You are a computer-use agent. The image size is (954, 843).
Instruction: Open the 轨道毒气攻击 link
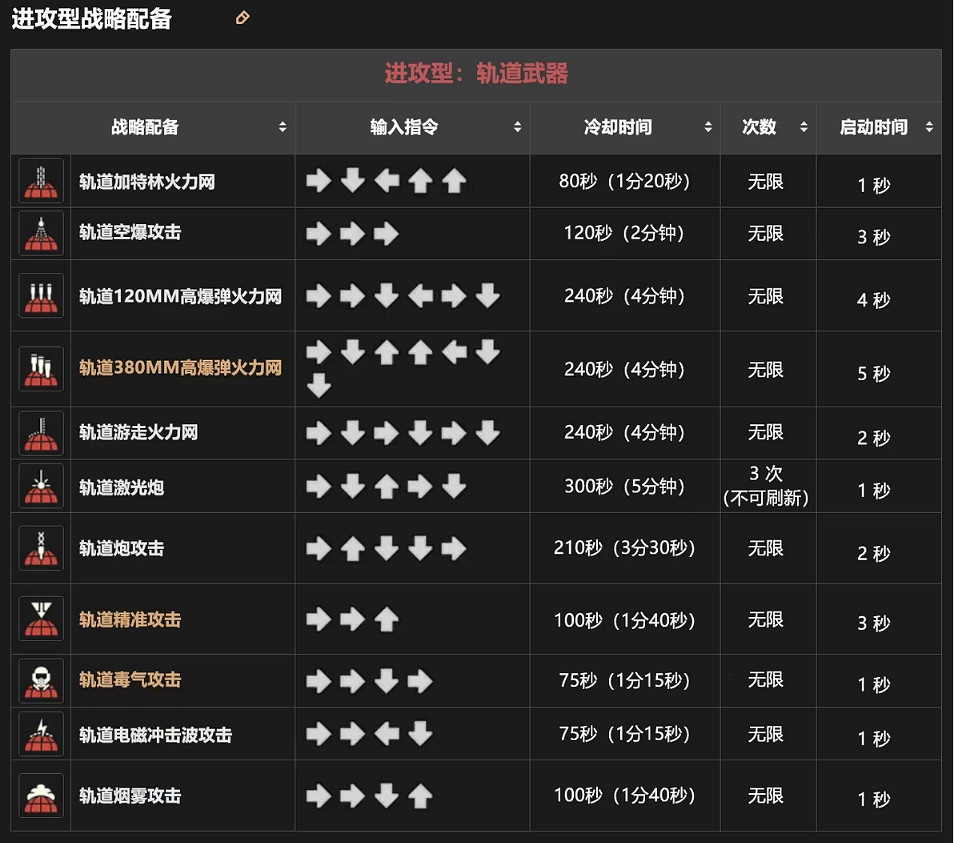coord(130,680)
